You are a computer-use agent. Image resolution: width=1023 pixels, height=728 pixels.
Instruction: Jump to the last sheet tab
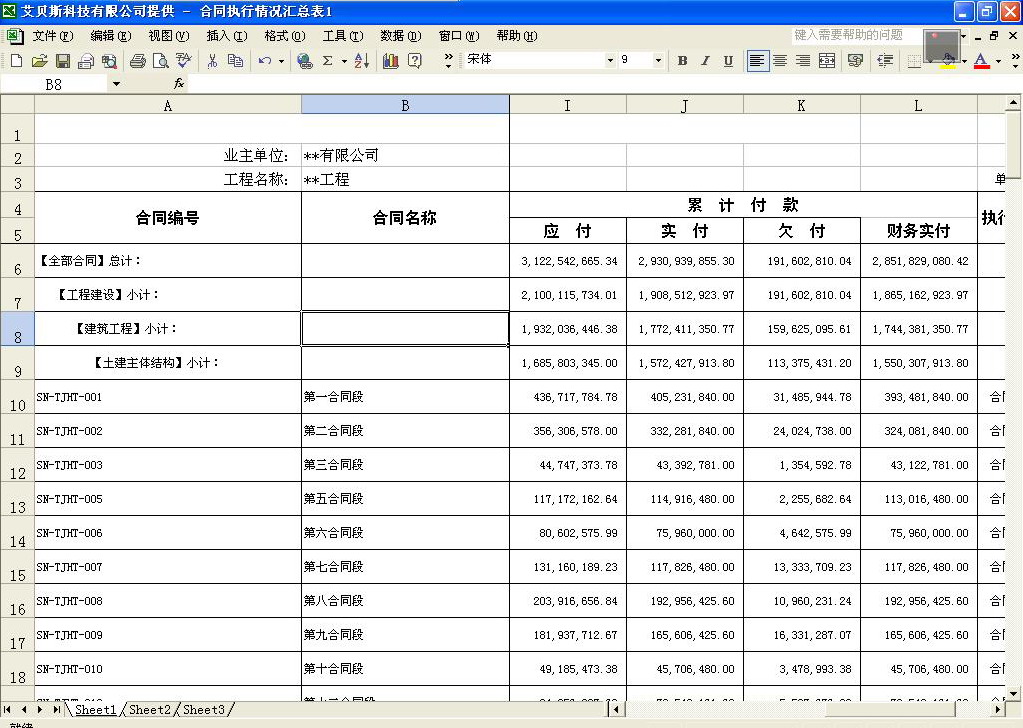click(x=57, y=709)
